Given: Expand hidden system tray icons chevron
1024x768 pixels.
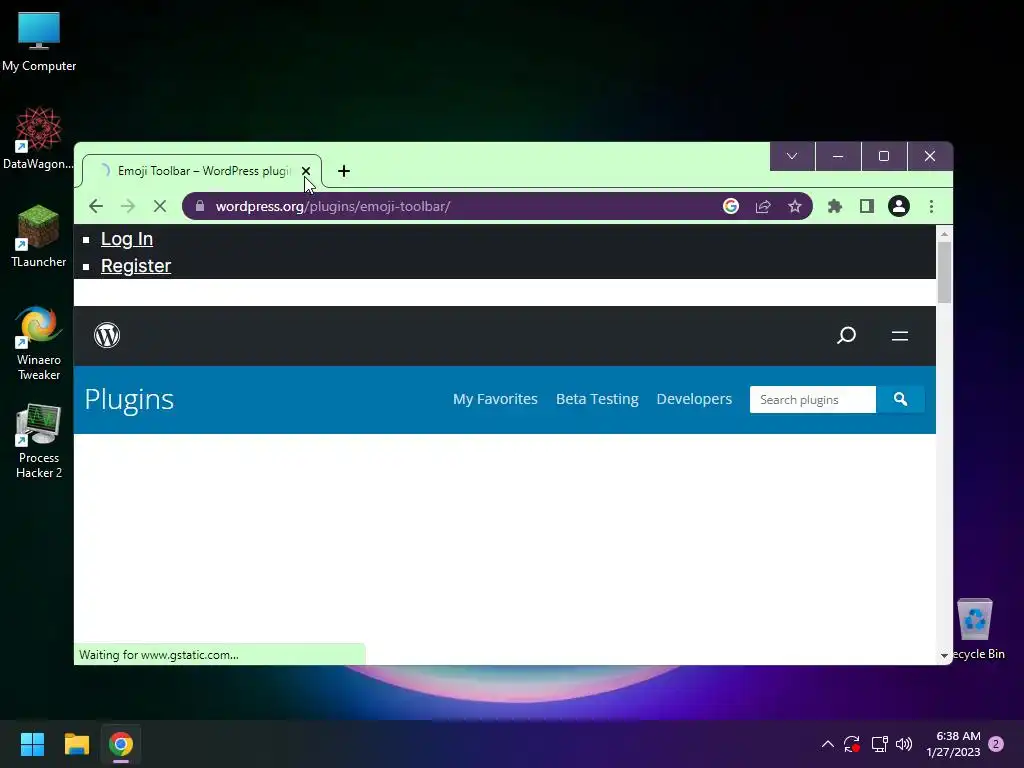Looking at the screenshot, I should (827, 744).
